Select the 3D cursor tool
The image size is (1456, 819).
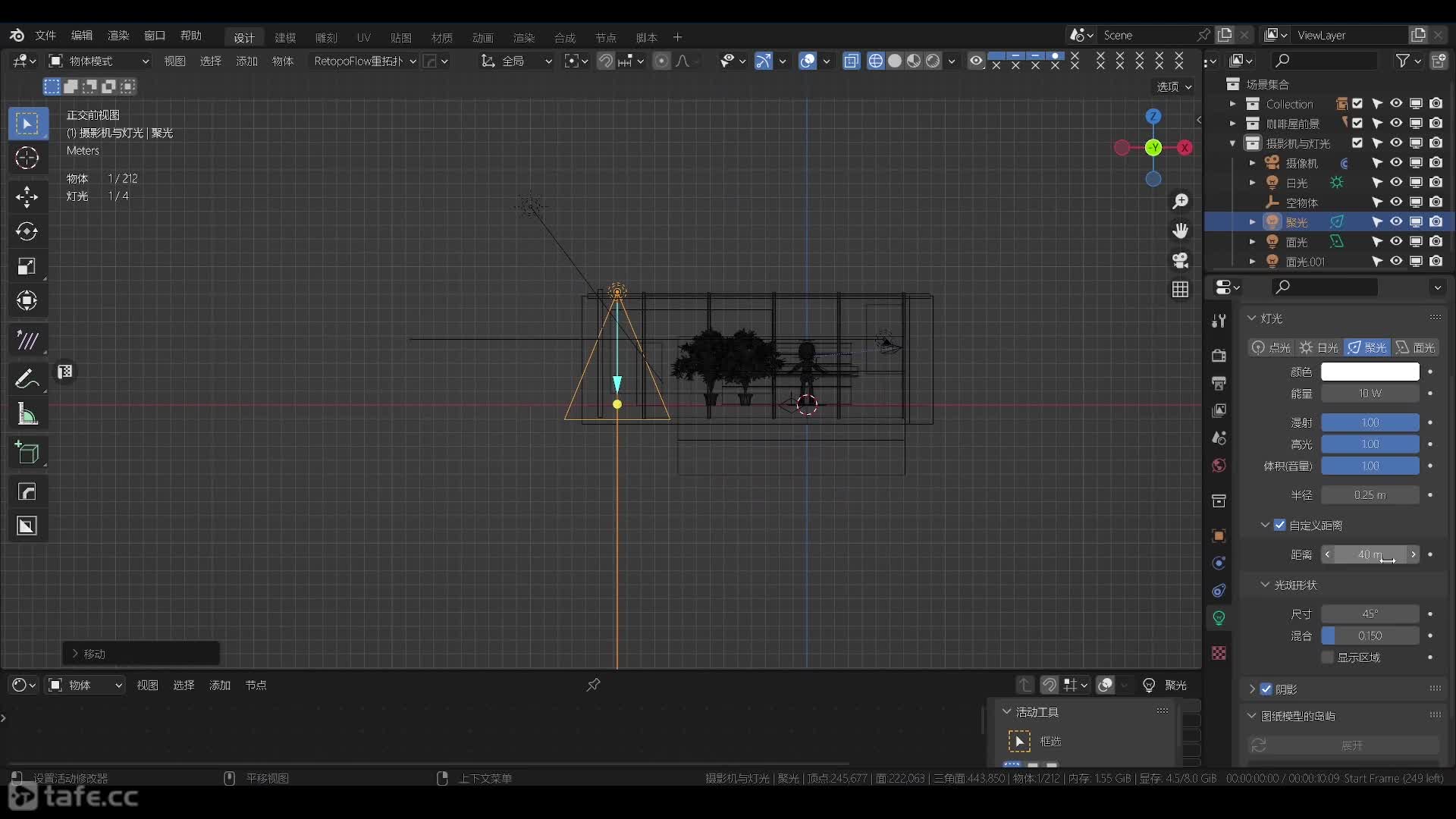click(x=27, y=158)
